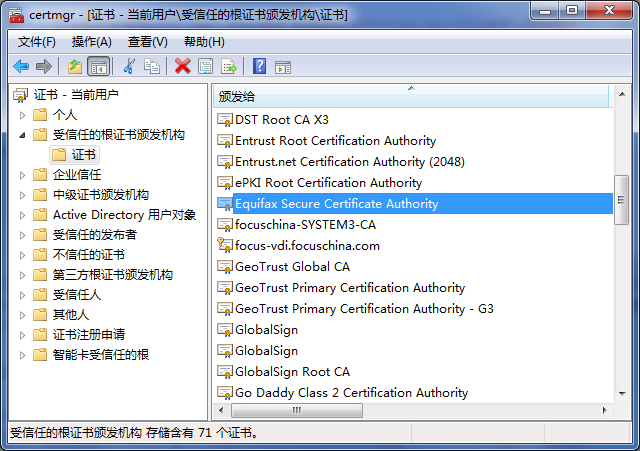Click the 个人 folder icon
Viewport: 640px width, 451px height.
point(40,115)
